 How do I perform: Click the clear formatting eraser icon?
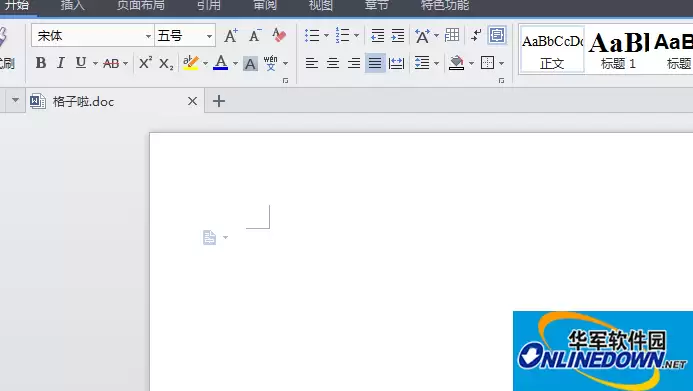pos(279,35)
